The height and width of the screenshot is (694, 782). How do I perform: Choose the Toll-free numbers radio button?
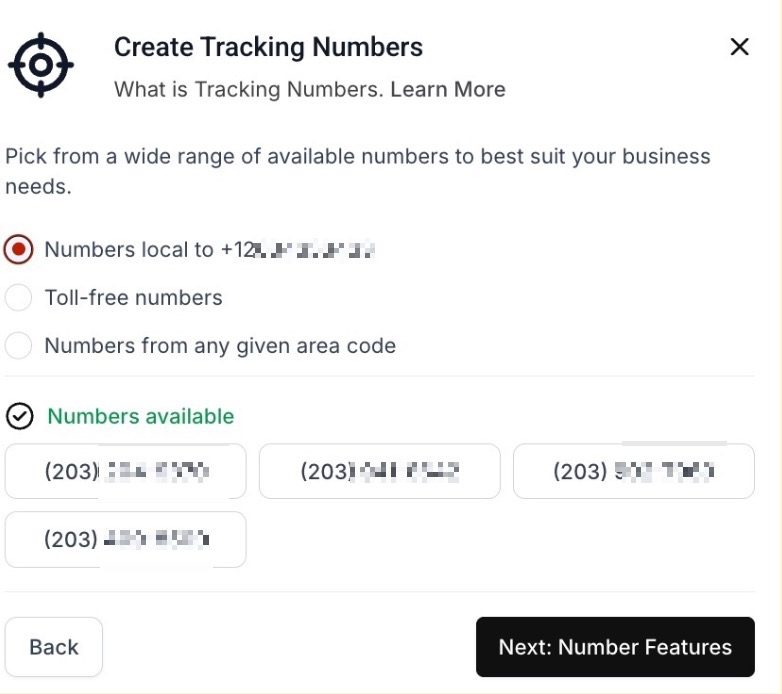pyautogui.click(x=19, y=298)
